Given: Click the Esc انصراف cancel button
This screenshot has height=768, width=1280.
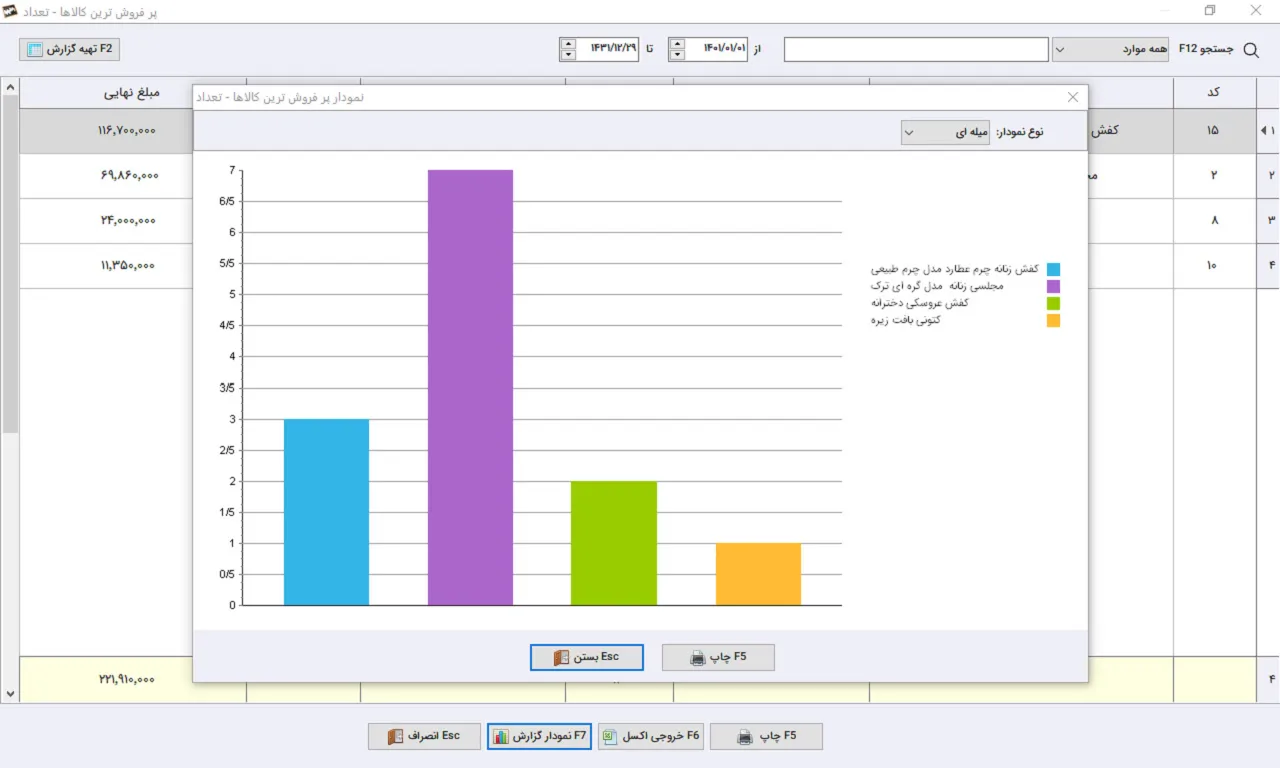Looking at the screenshot, I should tap(424, 736).
